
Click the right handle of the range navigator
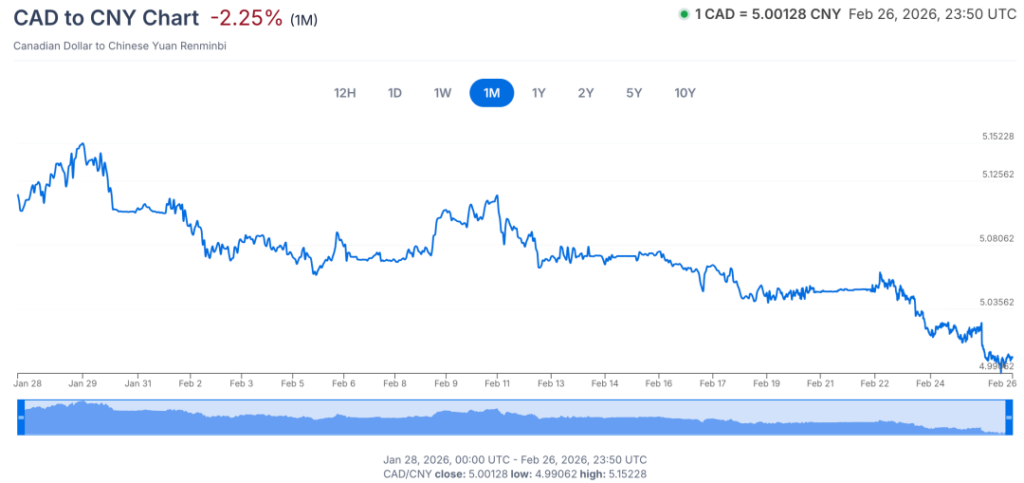click(x=1009, y=416)
